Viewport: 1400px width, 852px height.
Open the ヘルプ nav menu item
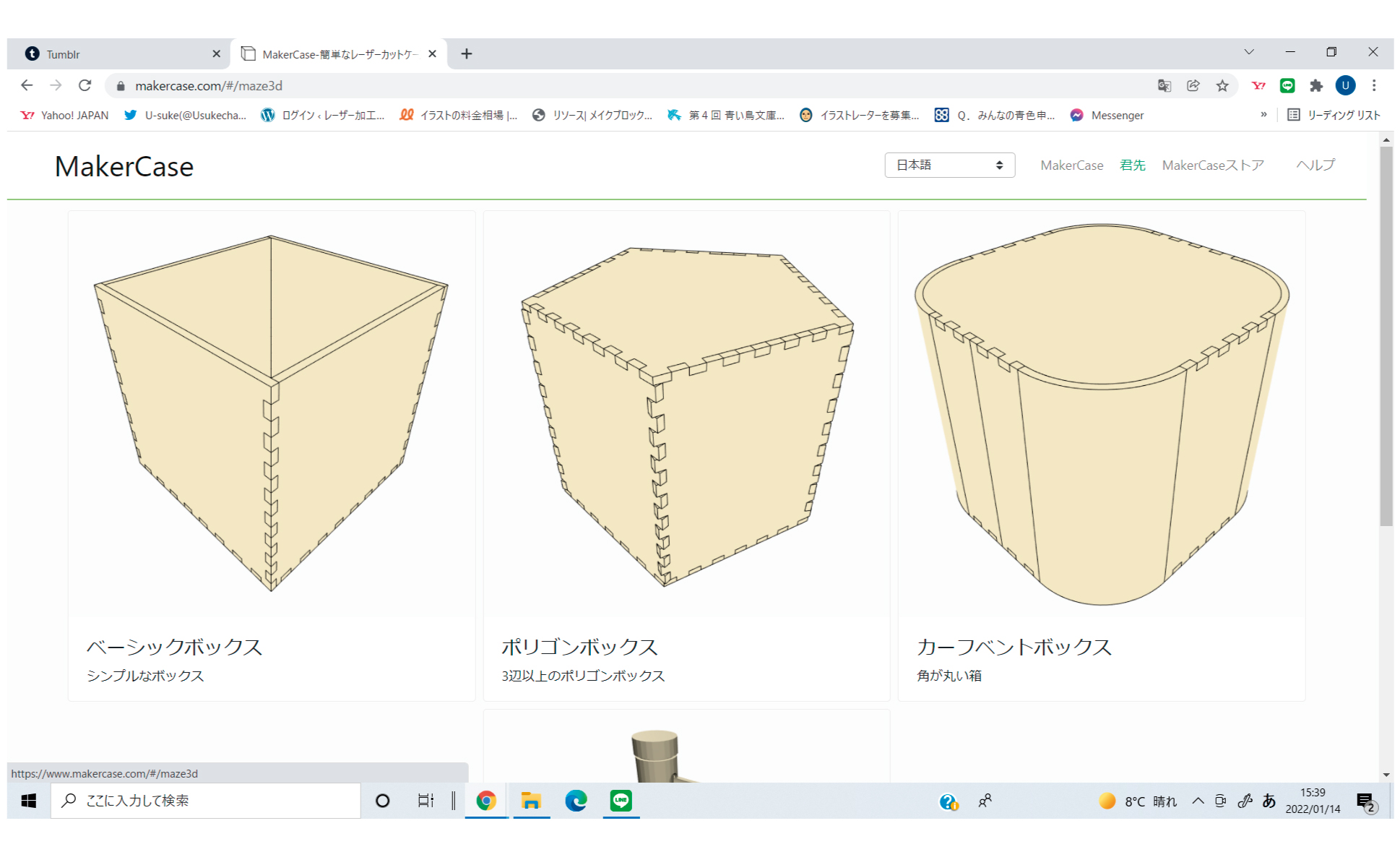coord(1315,165)
